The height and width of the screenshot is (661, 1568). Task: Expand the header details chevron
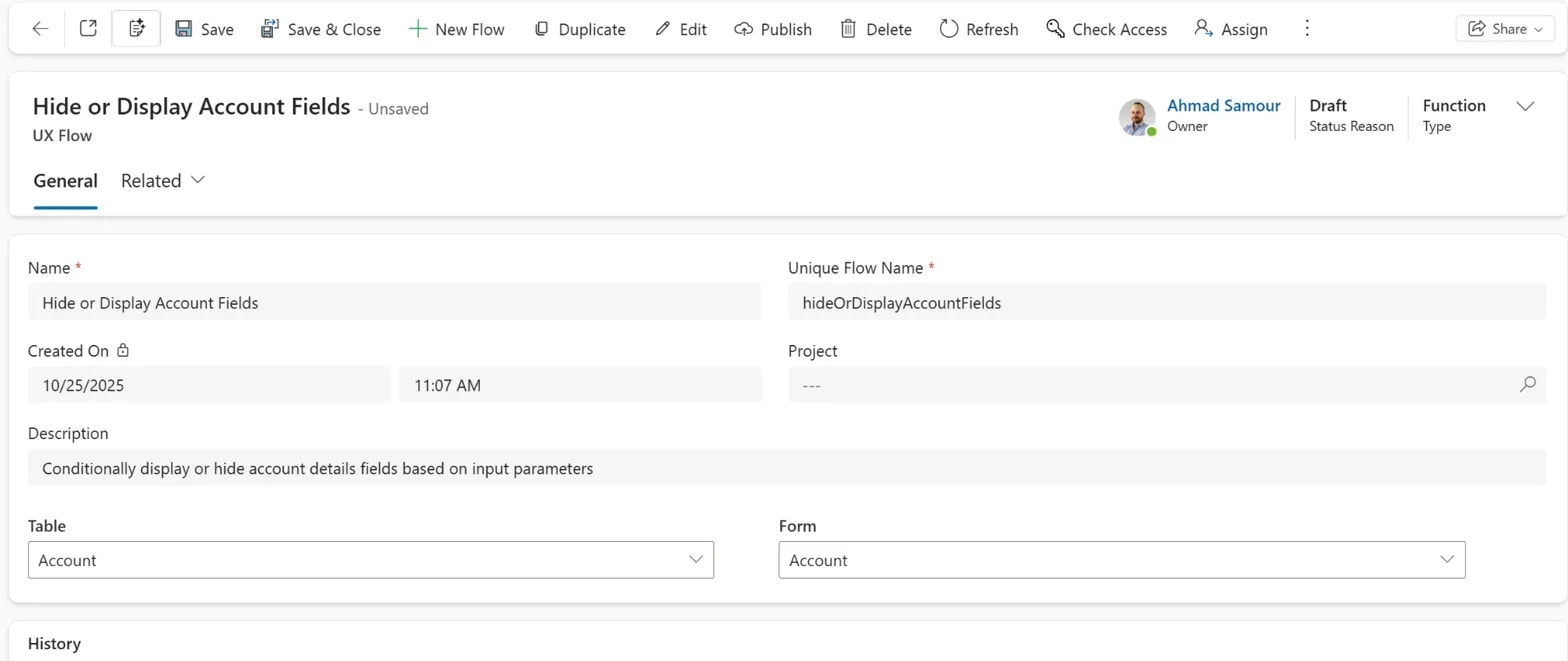click(1525, 106)
